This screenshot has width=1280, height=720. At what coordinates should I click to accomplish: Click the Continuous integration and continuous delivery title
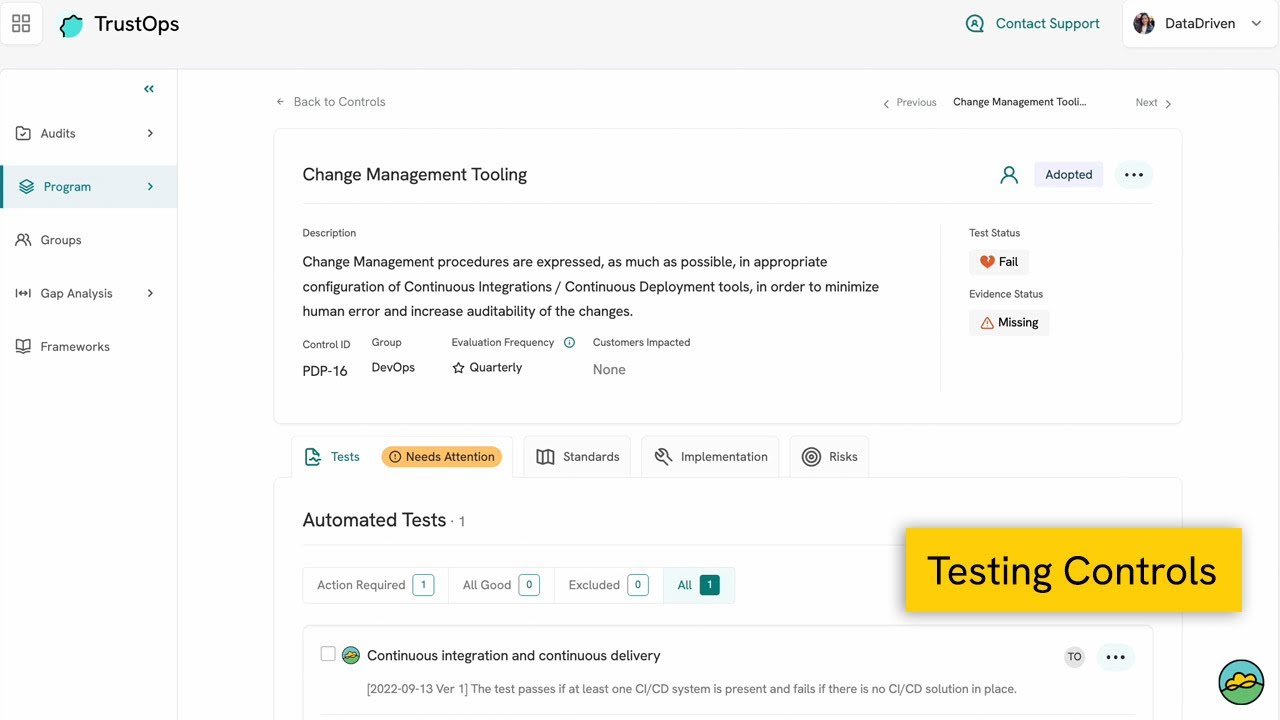[x=513, y=656]
